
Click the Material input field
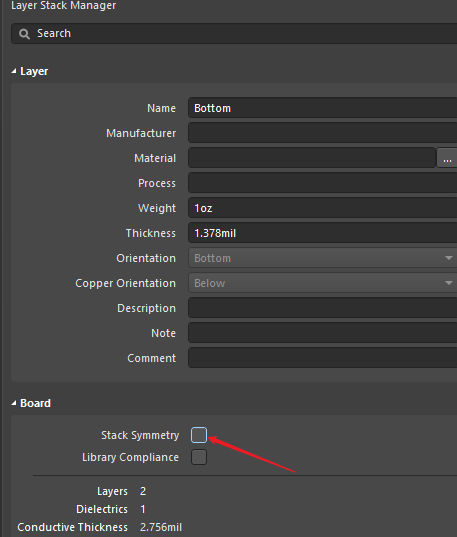pos(312,158)
